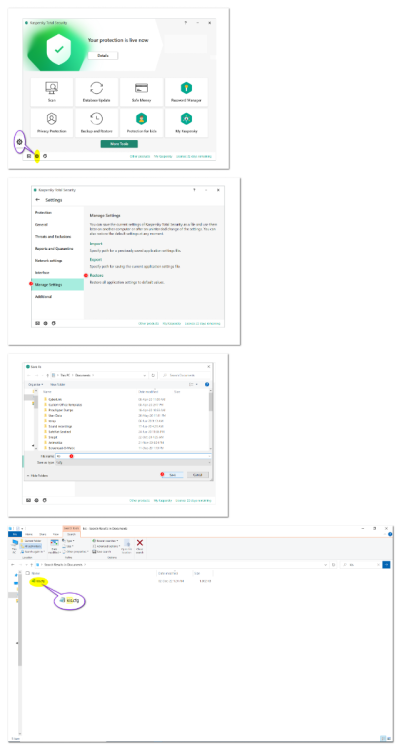This screenshot has width=401, height=750.
Task: Click the Export link in Manage Settings
Action: (96, 259)
